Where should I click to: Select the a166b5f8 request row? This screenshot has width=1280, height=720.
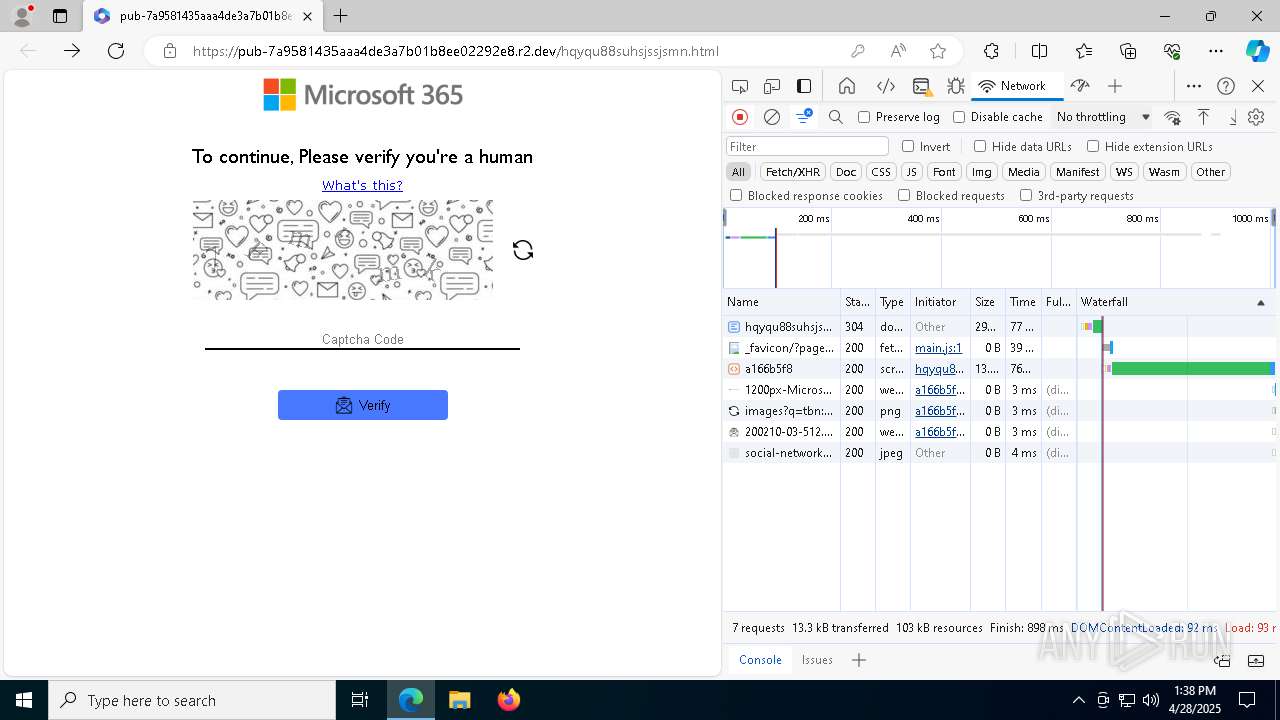[x=1000, y=369]
